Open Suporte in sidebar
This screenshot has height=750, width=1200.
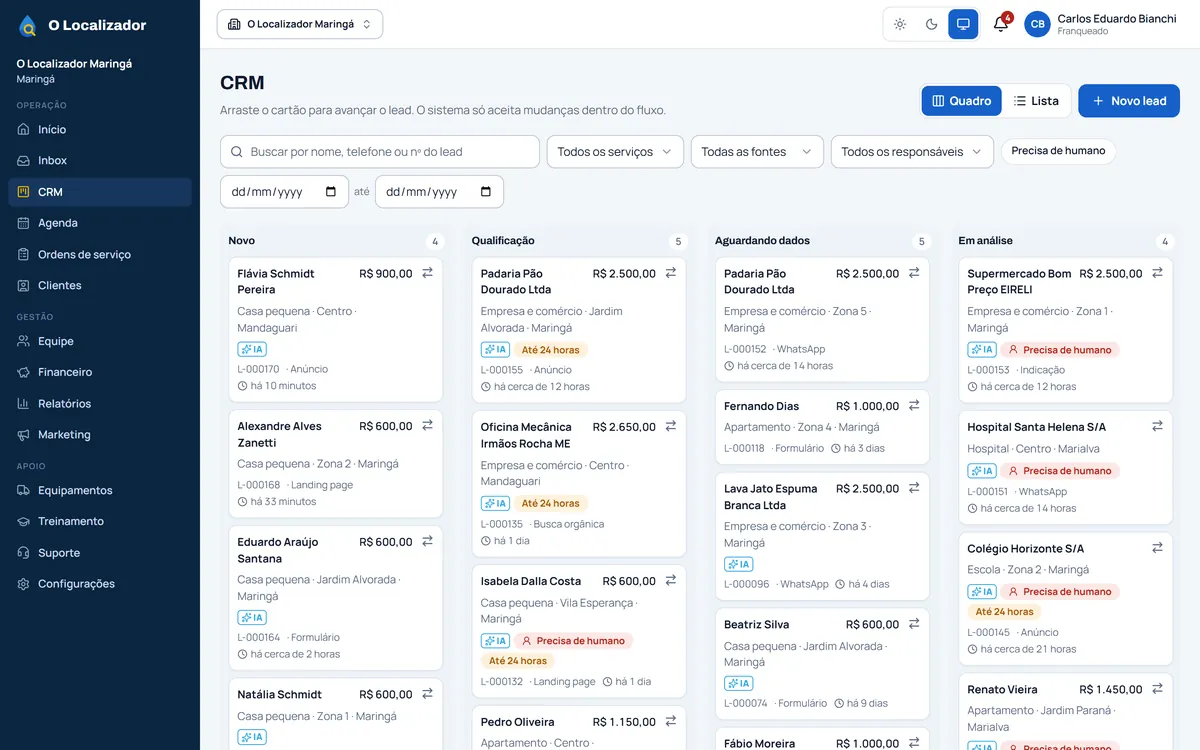coord(100,553)
